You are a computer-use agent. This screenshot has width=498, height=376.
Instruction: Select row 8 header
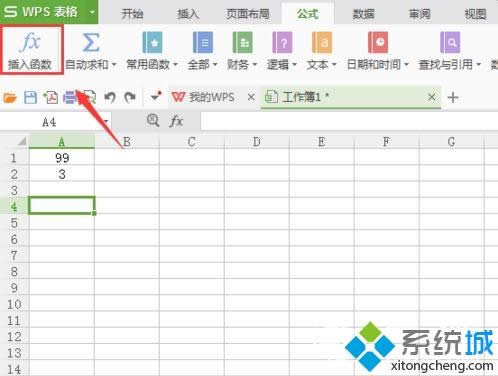click(14, 271)
